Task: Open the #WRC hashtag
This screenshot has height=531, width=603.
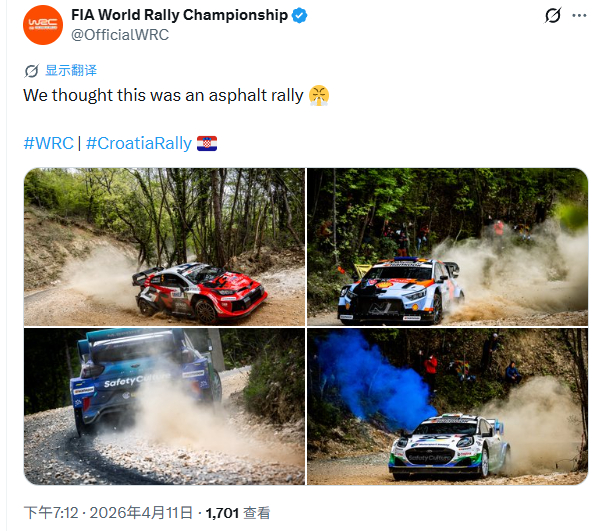Action: click(x=48, y=143)
